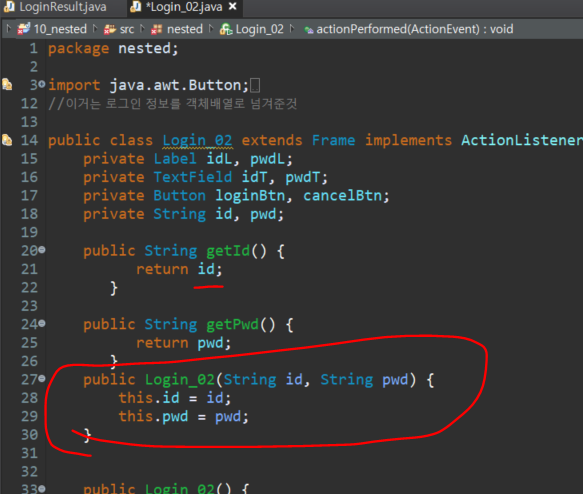Click this.pwd on line 29

(154, 416)
